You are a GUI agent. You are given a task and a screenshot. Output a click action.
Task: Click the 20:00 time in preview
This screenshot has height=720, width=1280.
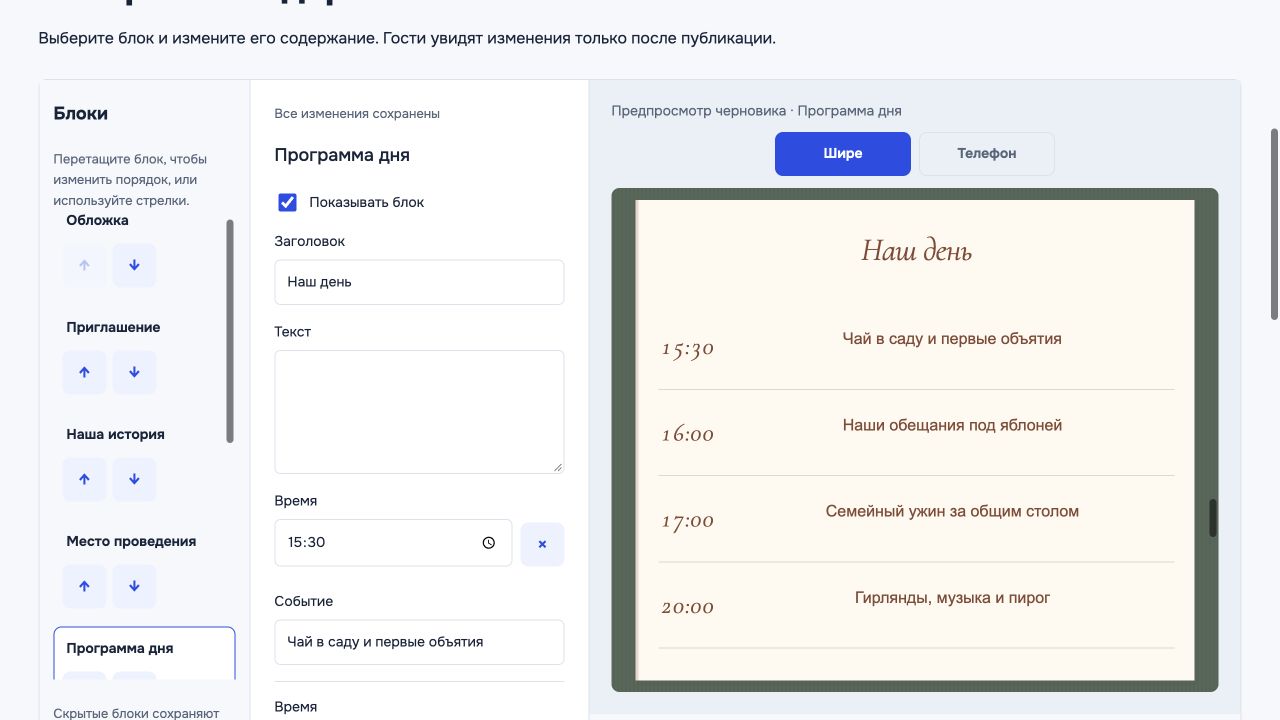tap(688, 607)
